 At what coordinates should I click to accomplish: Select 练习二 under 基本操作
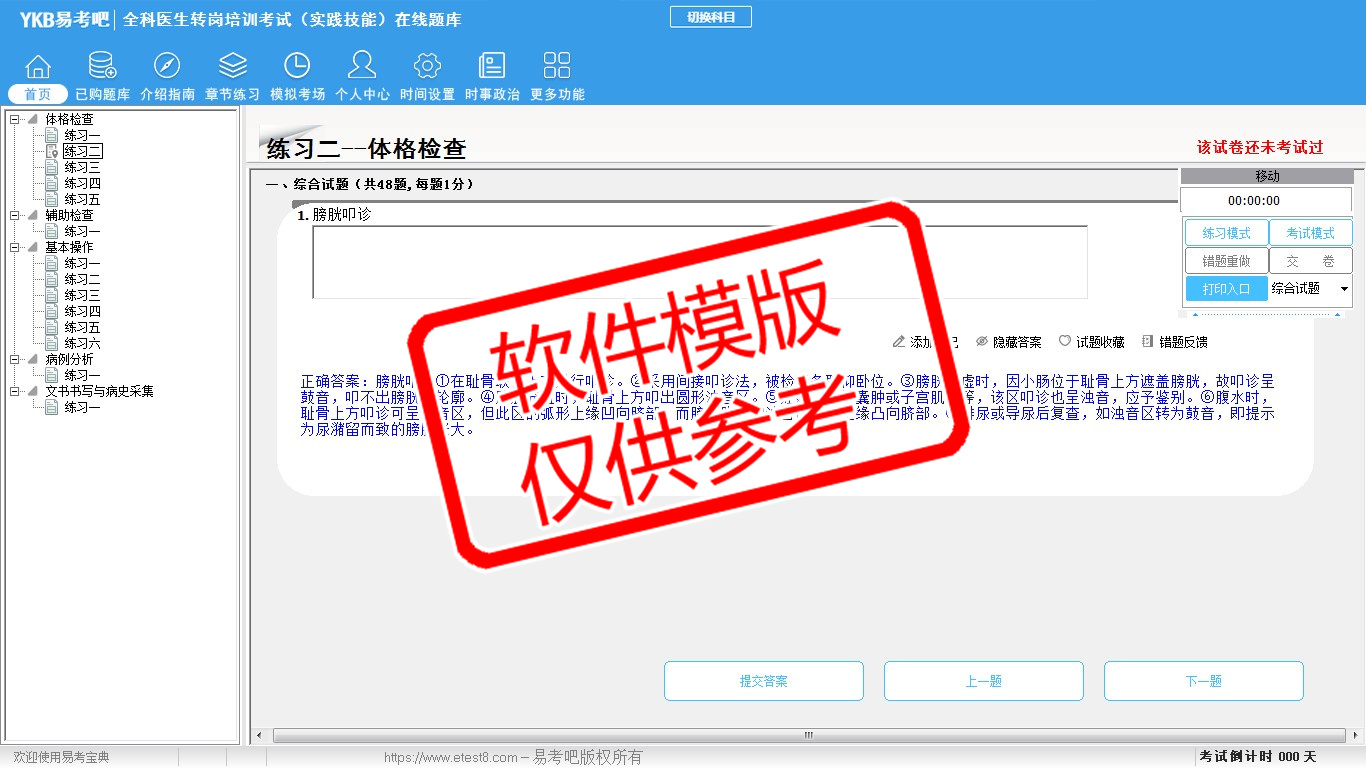click(x=82, y=279)
